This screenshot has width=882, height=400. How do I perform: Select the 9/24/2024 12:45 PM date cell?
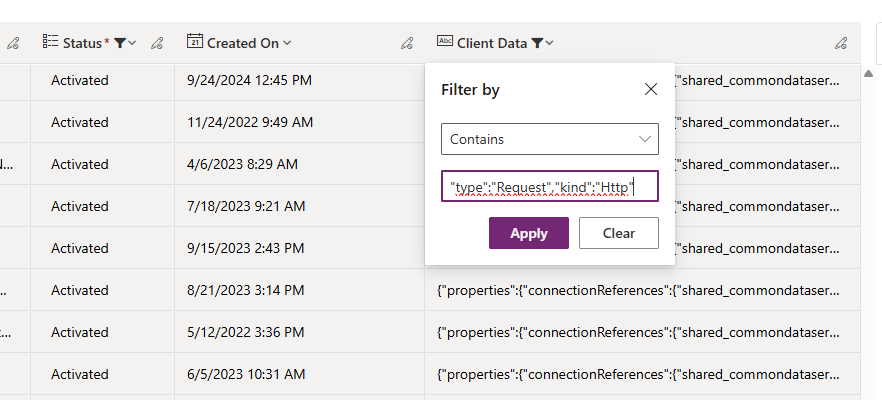tap(249, 80)
